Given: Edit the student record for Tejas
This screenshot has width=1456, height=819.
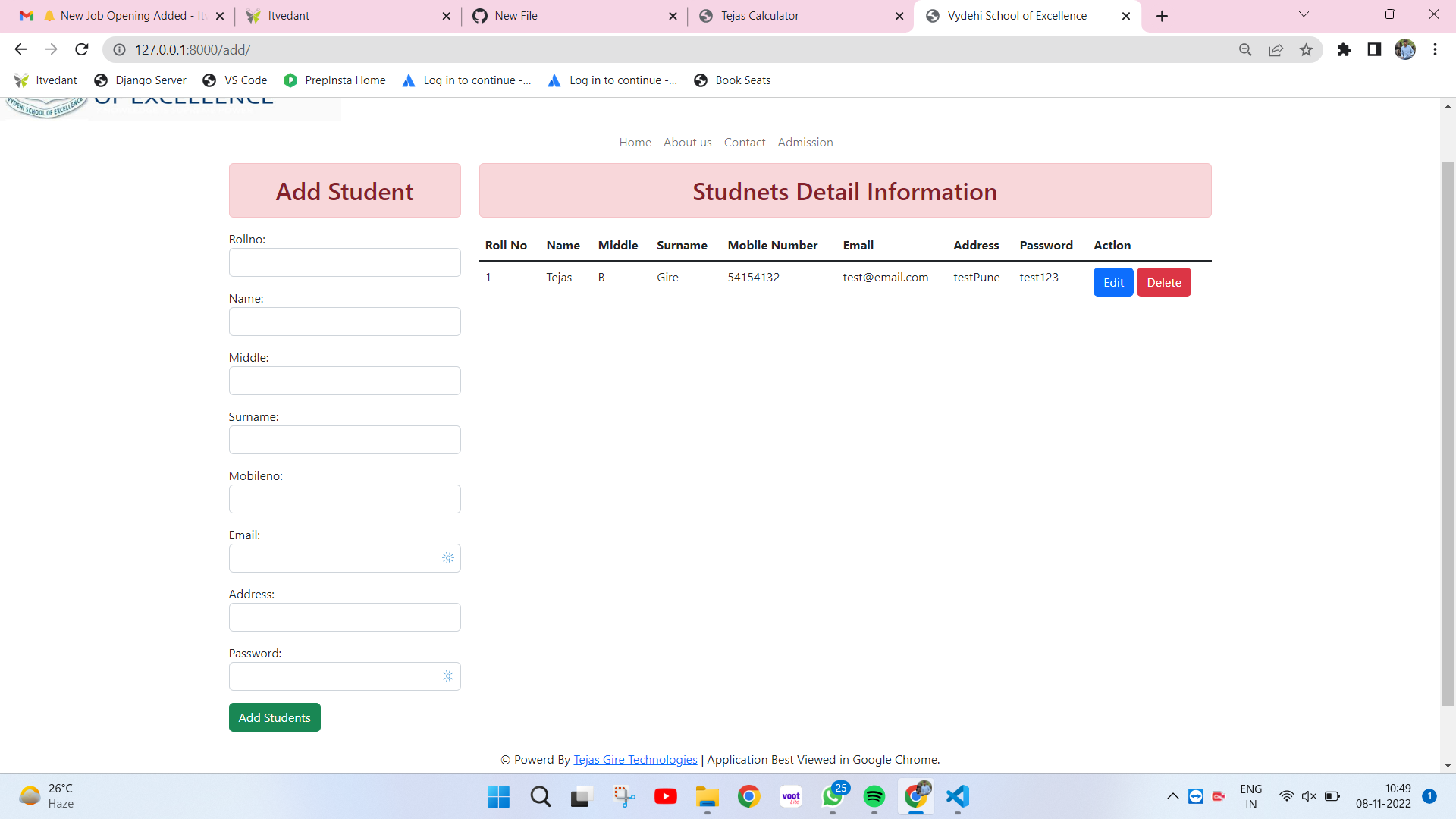Looking at the screenshot, I should click(x=1112, y=282).
